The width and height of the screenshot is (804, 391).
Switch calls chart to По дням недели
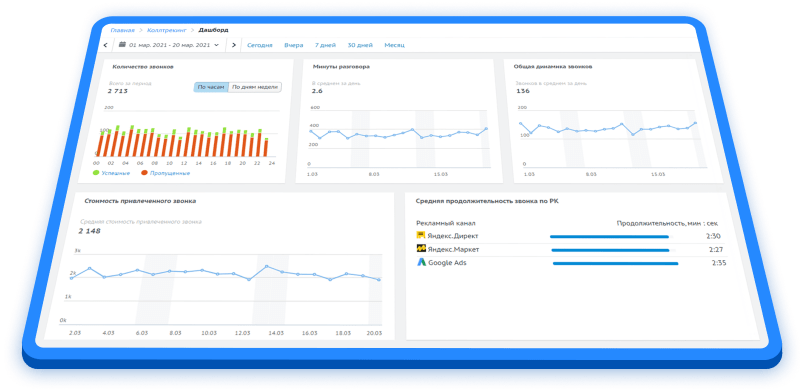[x=255, y=87]
